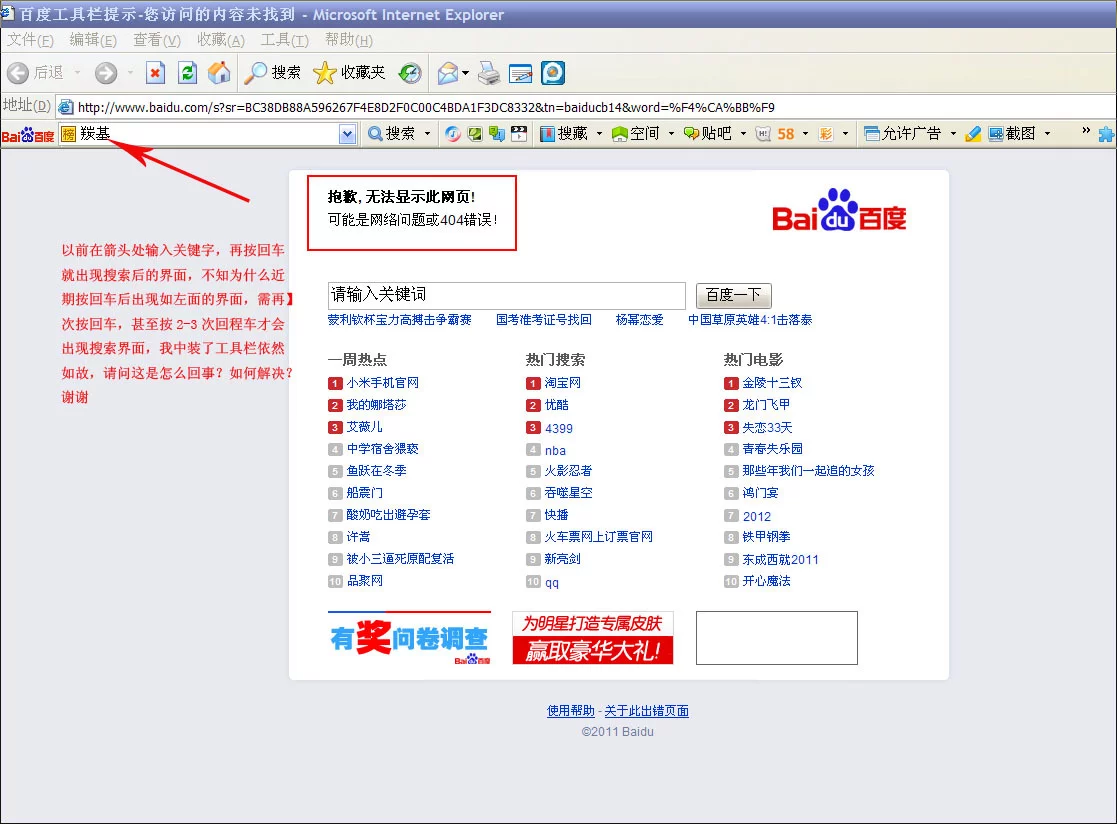Viewport: 1117px width, 824px height.
Task: Open the 查看(V) menu
Action: coord(157,40)
